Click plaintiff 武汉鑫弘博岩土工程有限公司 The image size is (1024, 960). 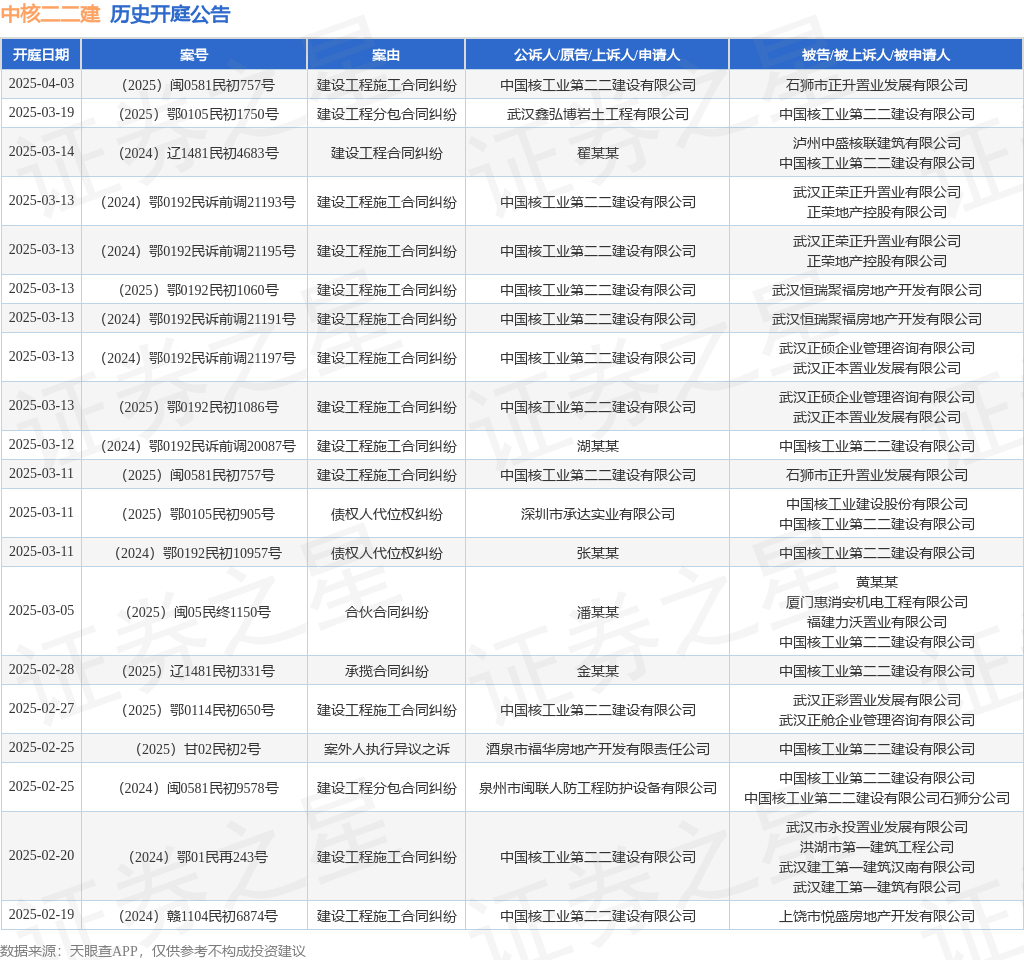[x=598, y=114]
